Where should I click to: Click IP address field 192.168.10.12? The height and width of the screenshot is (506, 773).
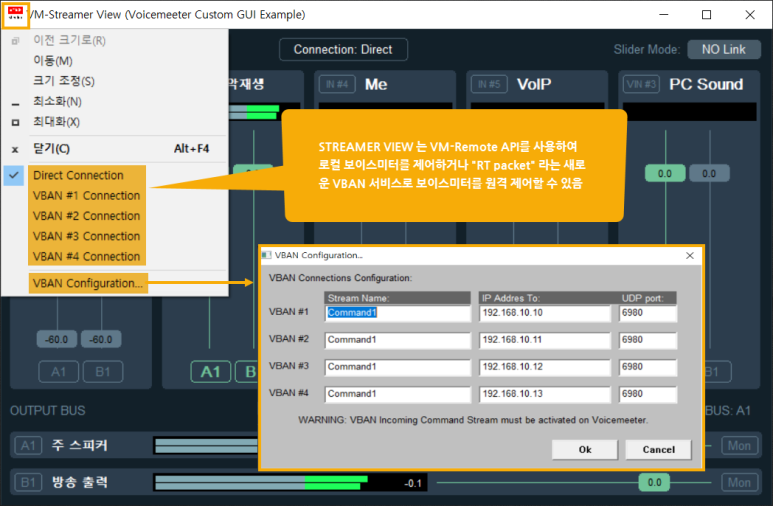pos(545,367)
